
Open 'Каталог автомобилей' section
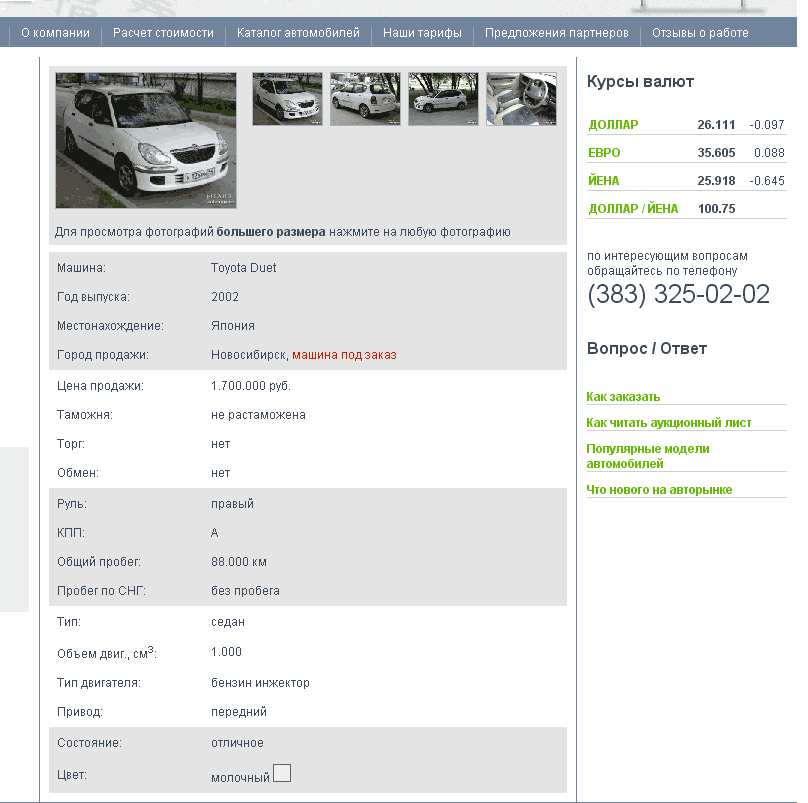point(298,33)
